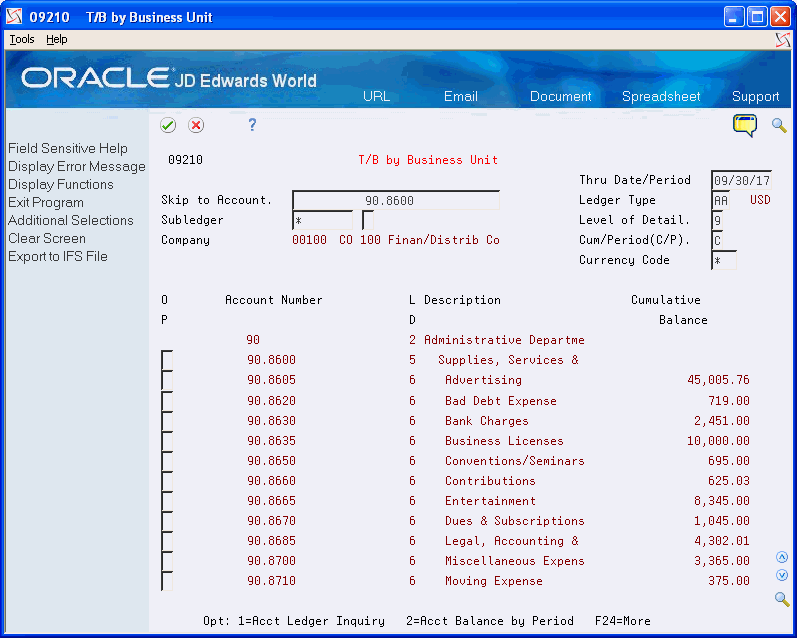Viewport: 797px width, 638px height.
Task: Click the Subledger type field
Action: [368, 221]
